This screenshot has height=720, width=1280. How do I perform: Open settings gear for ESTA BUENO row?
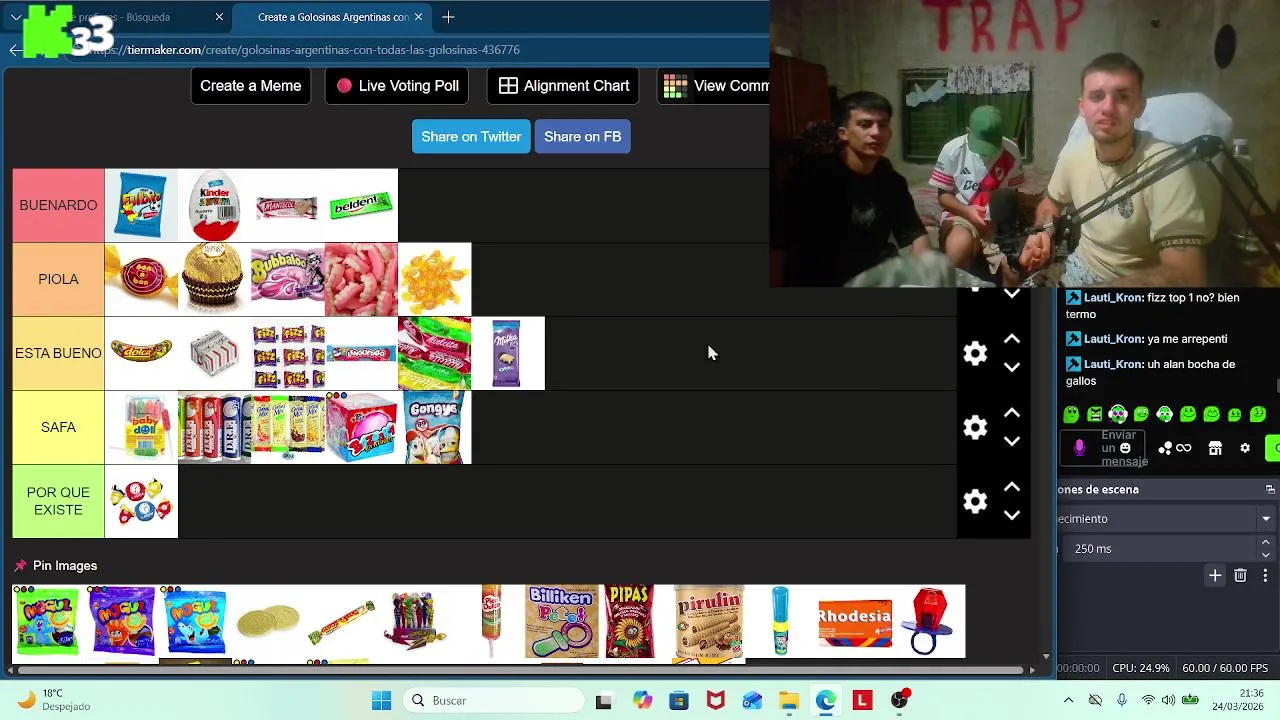[975, 353]
